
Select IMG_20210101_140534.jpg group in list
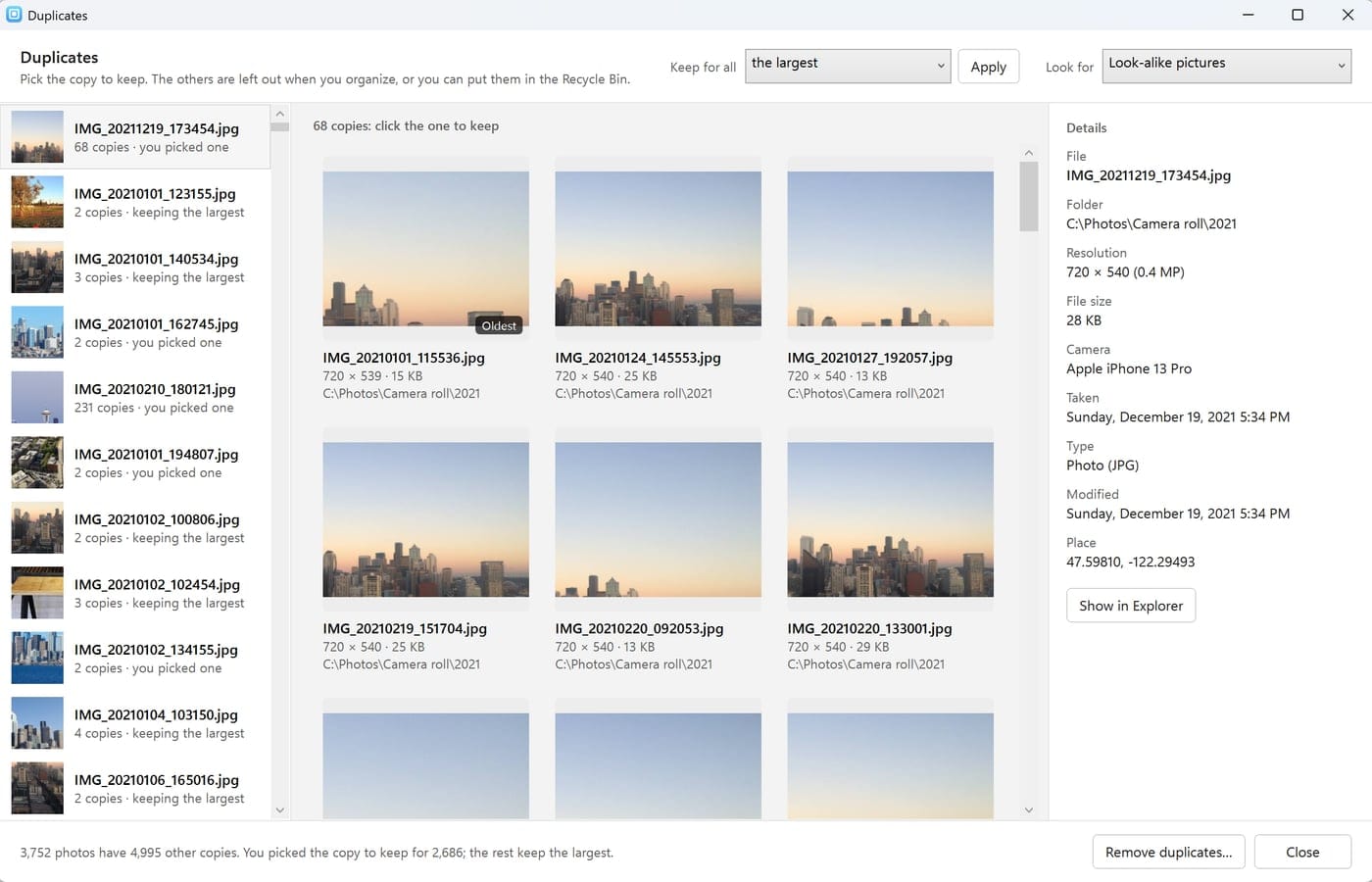click(135, 268)
